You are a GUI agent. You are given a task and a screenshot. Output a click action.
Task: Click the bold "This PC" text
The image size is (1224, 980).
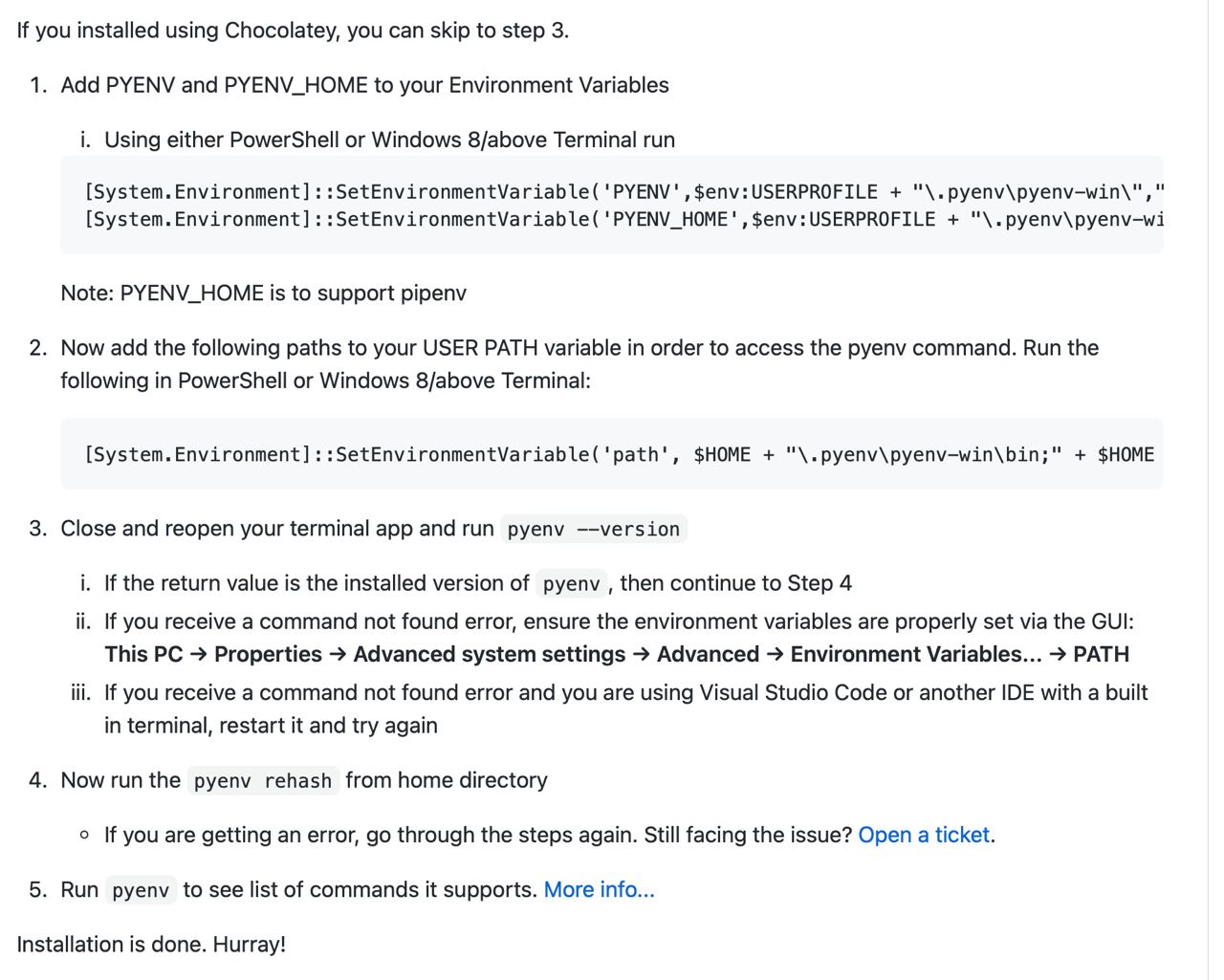point(143,654)
